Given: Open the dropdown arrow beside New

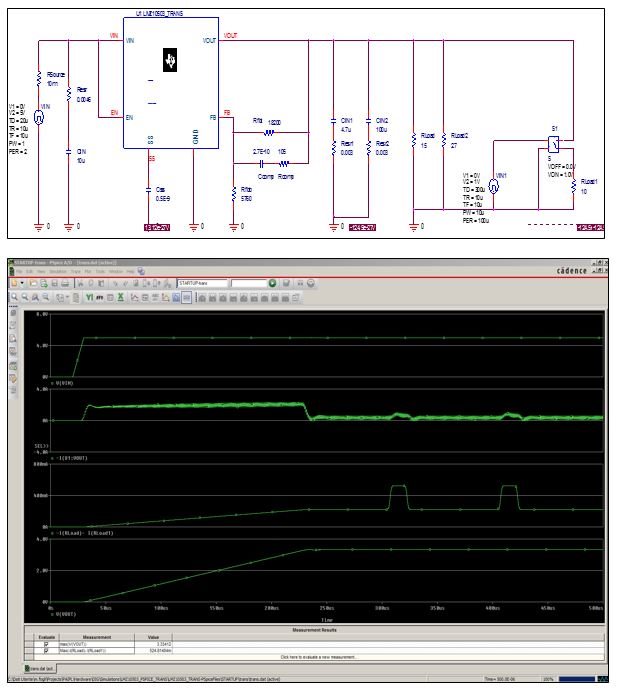Looking at the screenshot, I should [22, 283].
